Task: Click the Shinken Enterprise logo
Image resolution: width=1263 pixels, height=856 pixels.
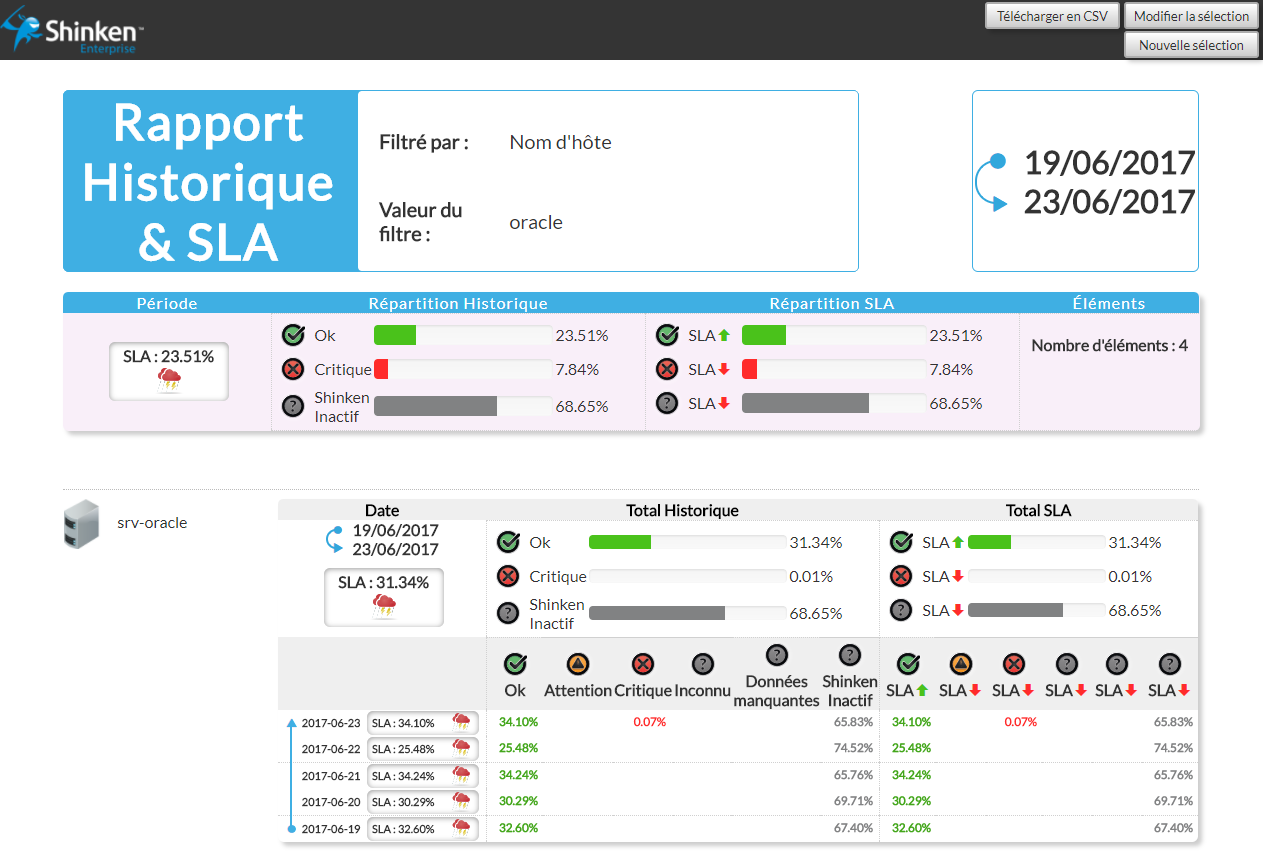Action: pos(75,32)
